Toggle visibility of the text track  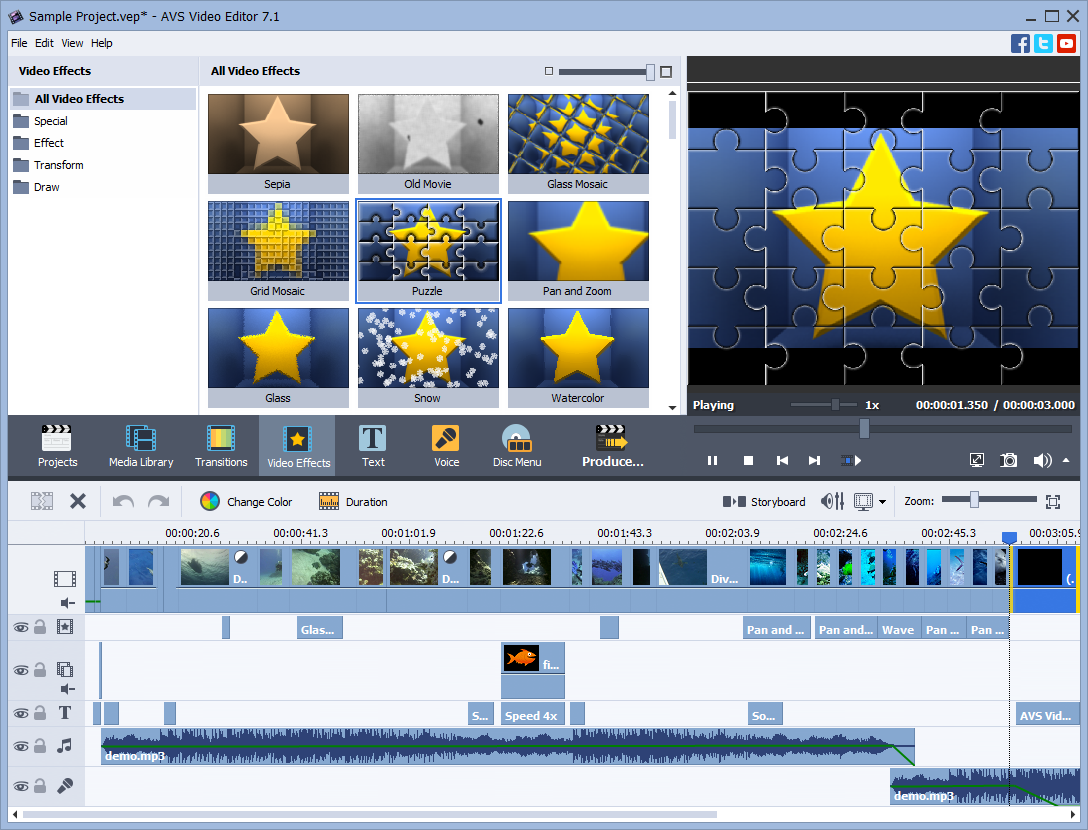tap(22, 713)
